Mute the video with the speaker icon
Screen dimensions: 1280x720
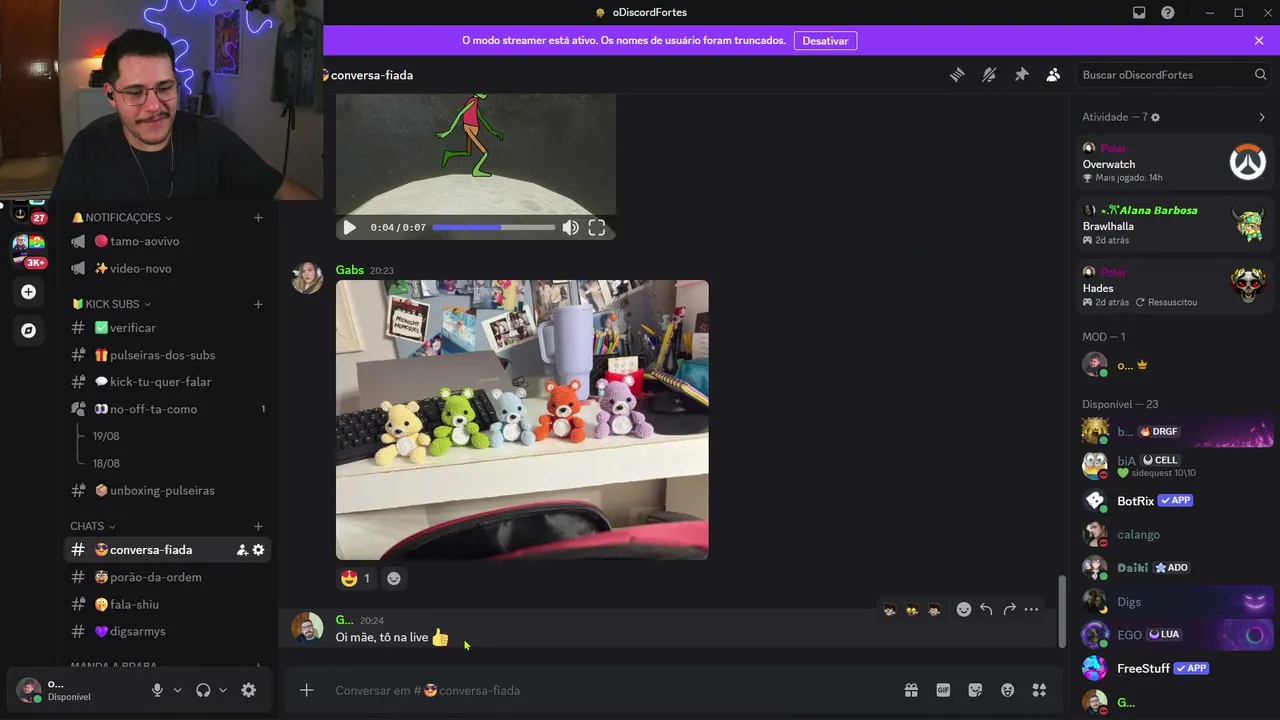[x=570, y=228]
